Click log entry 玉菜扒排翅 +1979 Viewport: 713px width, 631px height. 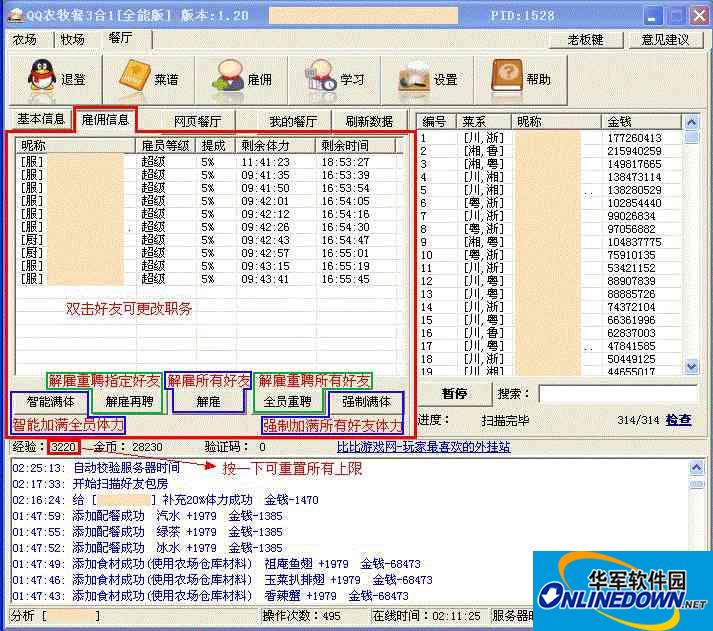click(222, 580)
